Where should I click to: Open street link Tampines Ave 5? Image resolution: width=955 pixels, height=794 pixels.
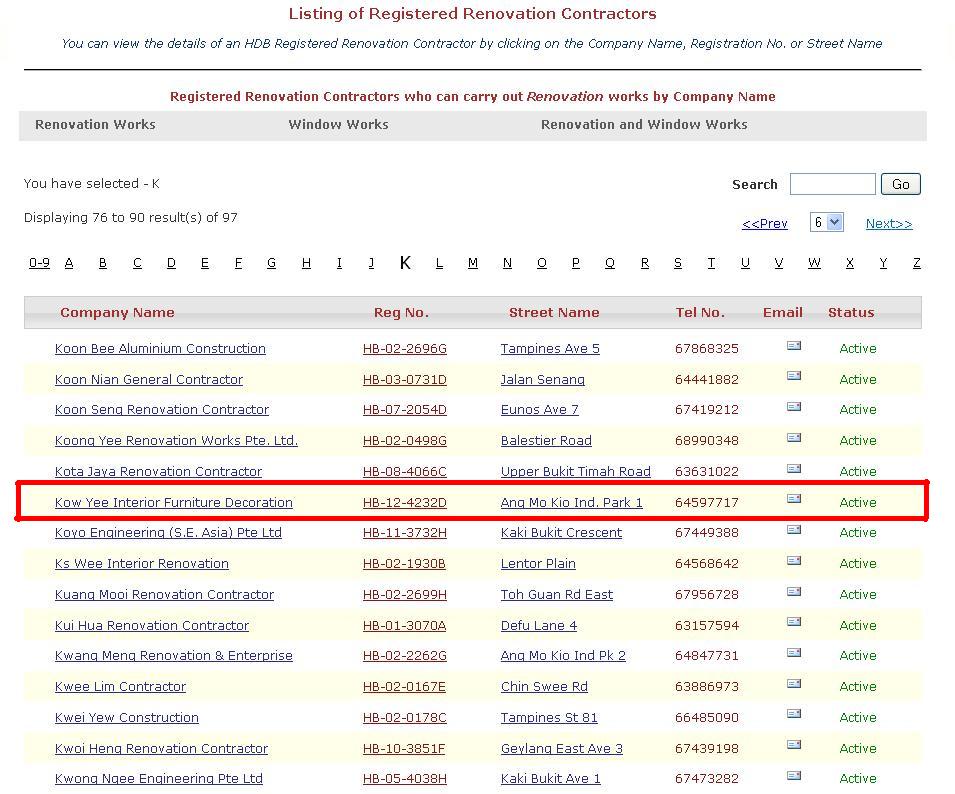550,349
